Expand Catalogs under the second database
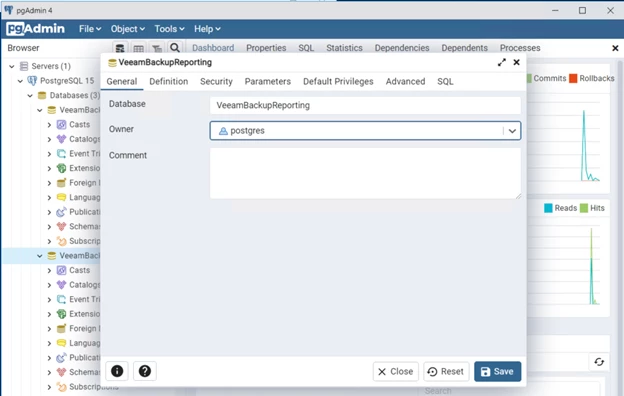624x396 pixels. click(x=49, y=285)
